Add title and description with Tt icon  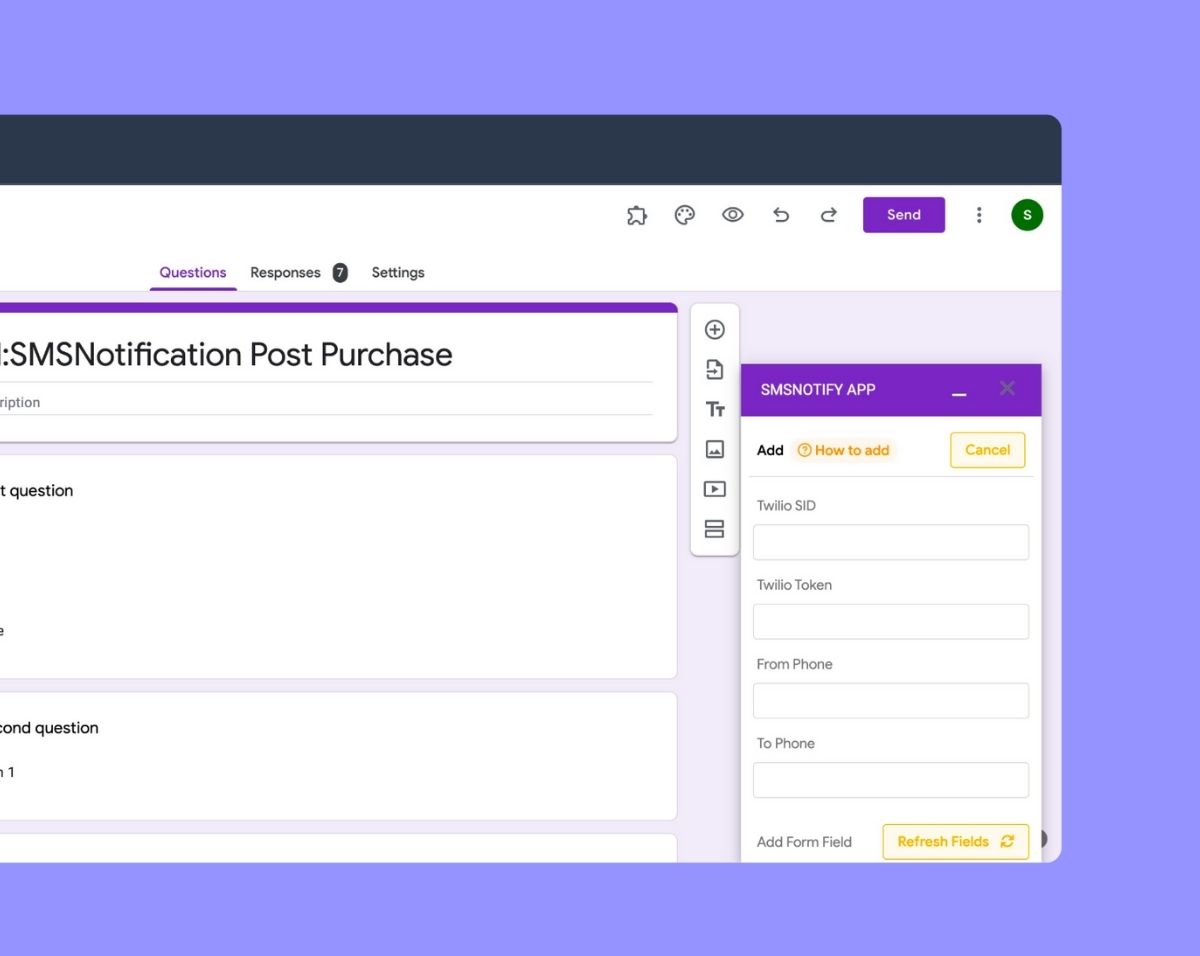[x=715, y=409]
